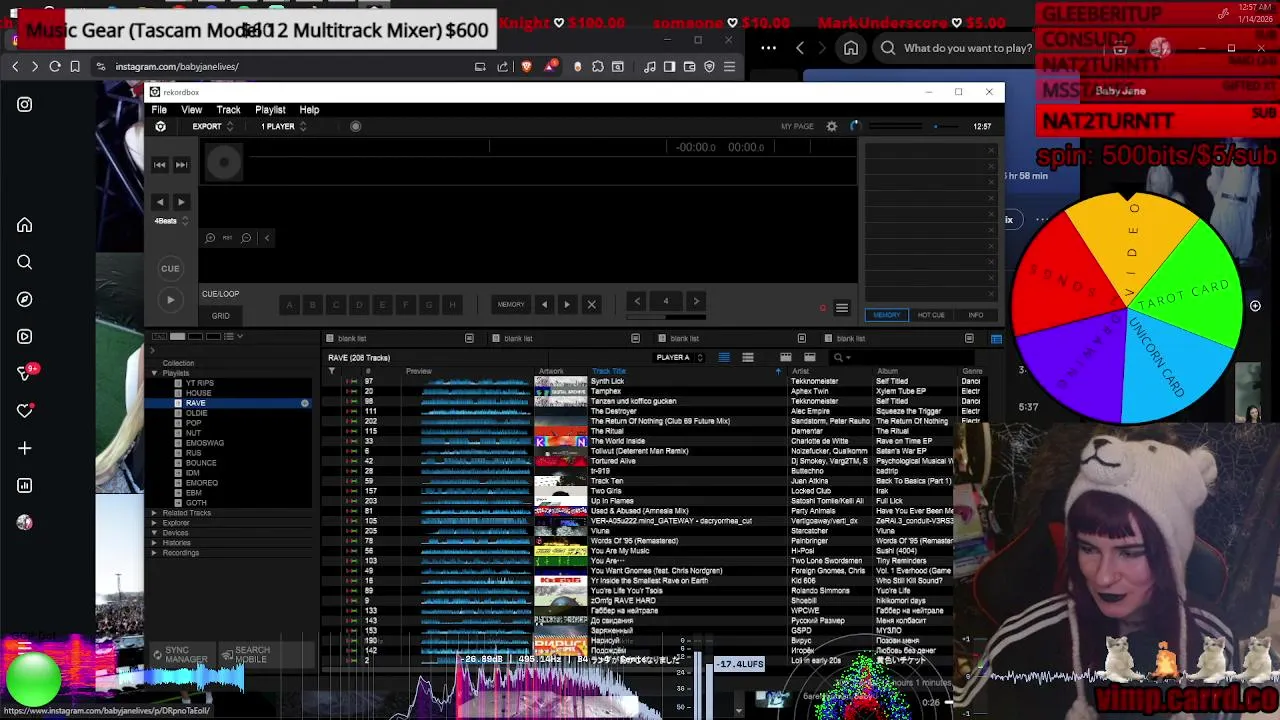Skip to next track in rekordbox player

[x=181, y=165]
